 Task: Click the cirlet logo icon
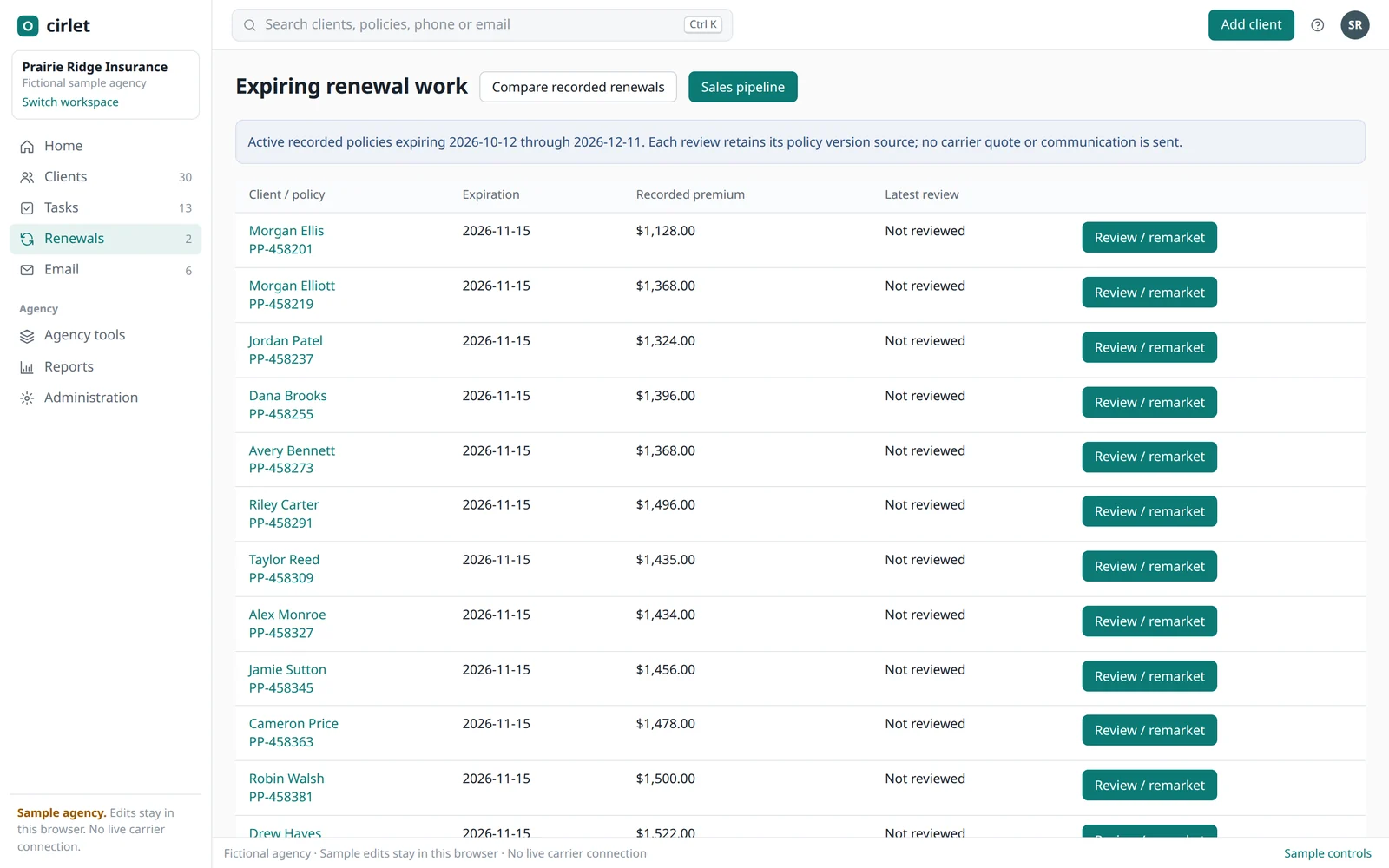pos(28,26)
